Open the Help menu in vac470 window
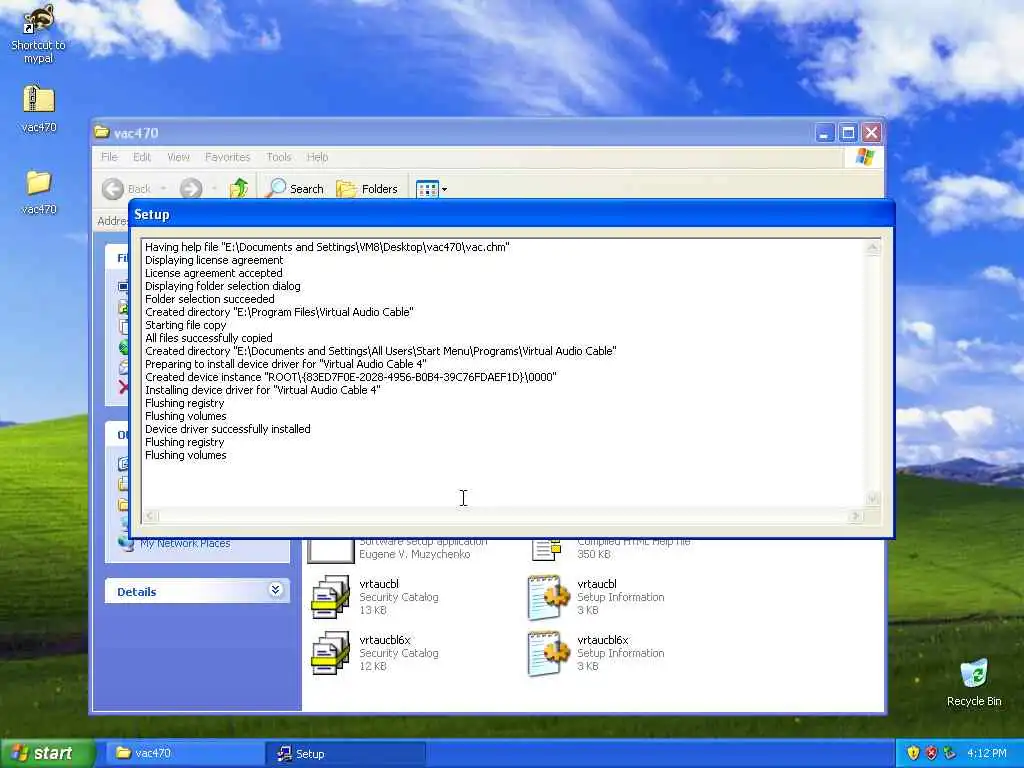The width and height of the screenshot is (1024, 768). (x=317, y=157)
